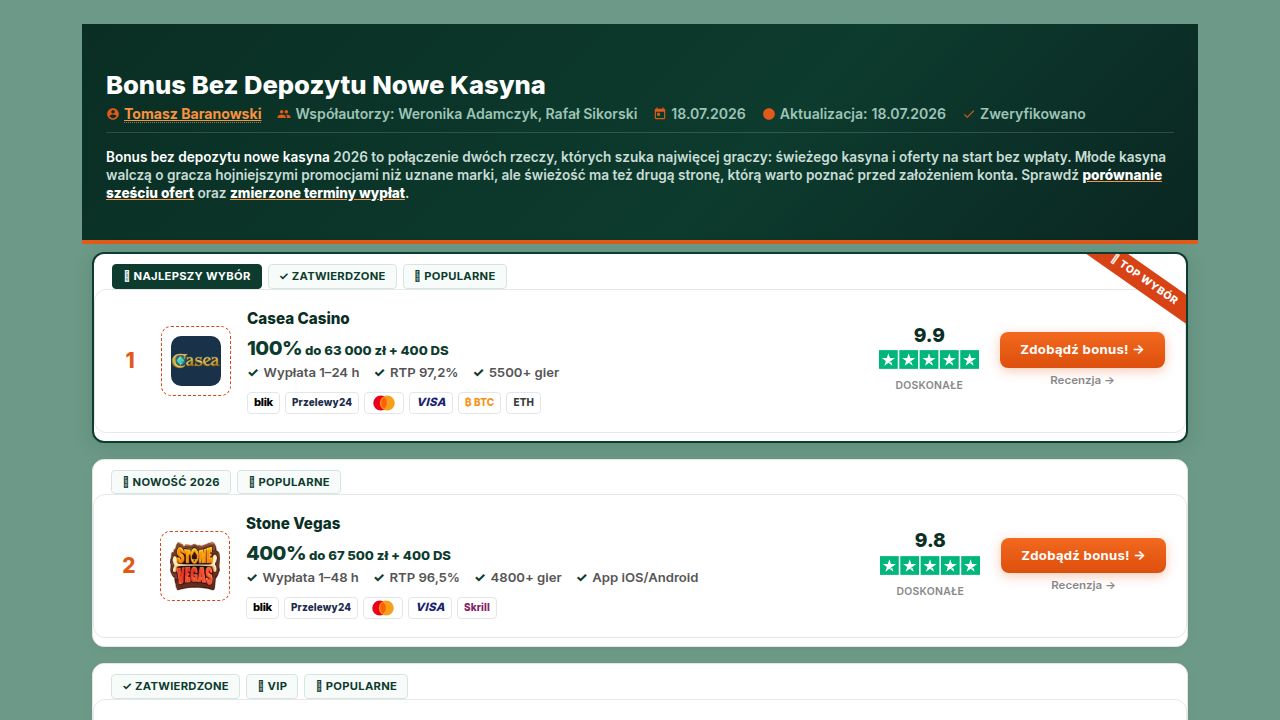
Task: Click the NOWOŚĆ 2026 badge
Action: 171,482
